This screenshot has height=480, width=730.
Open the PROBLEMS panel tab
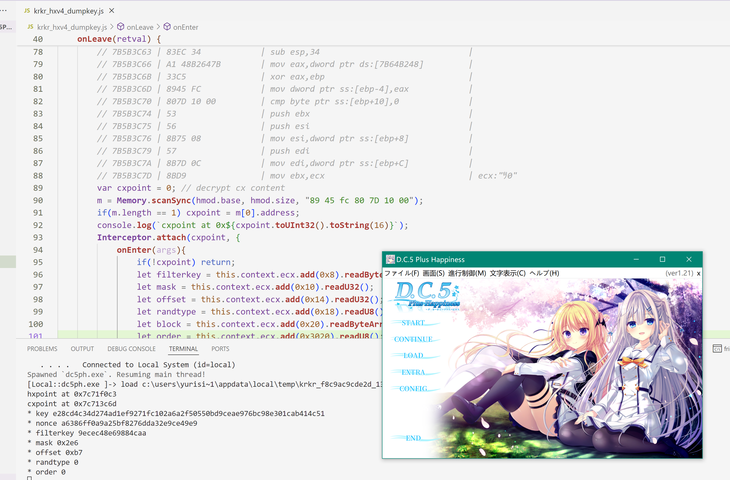42,349
